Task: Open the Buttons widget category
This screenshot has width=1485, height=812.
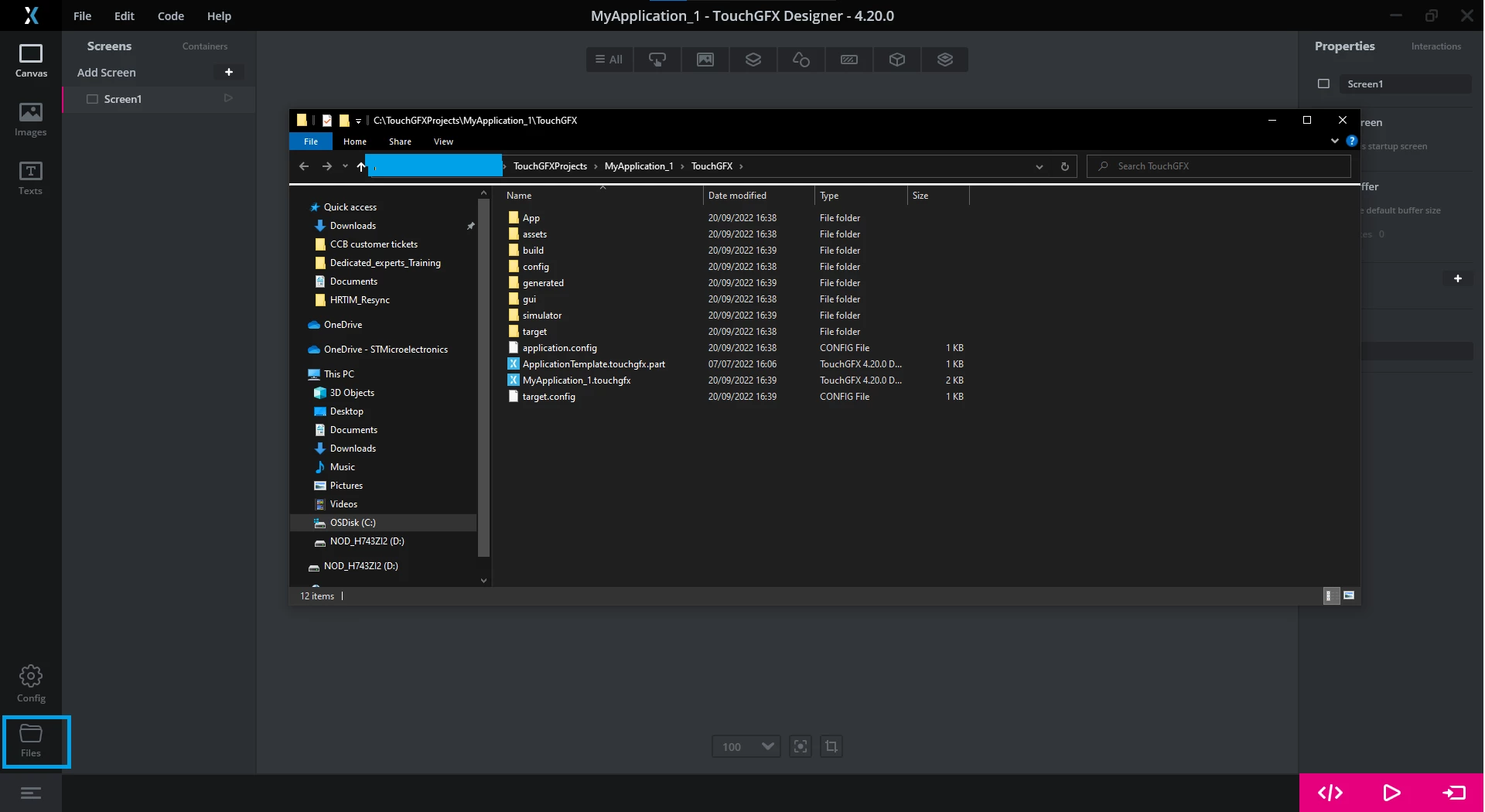Action: coord(657,60)
